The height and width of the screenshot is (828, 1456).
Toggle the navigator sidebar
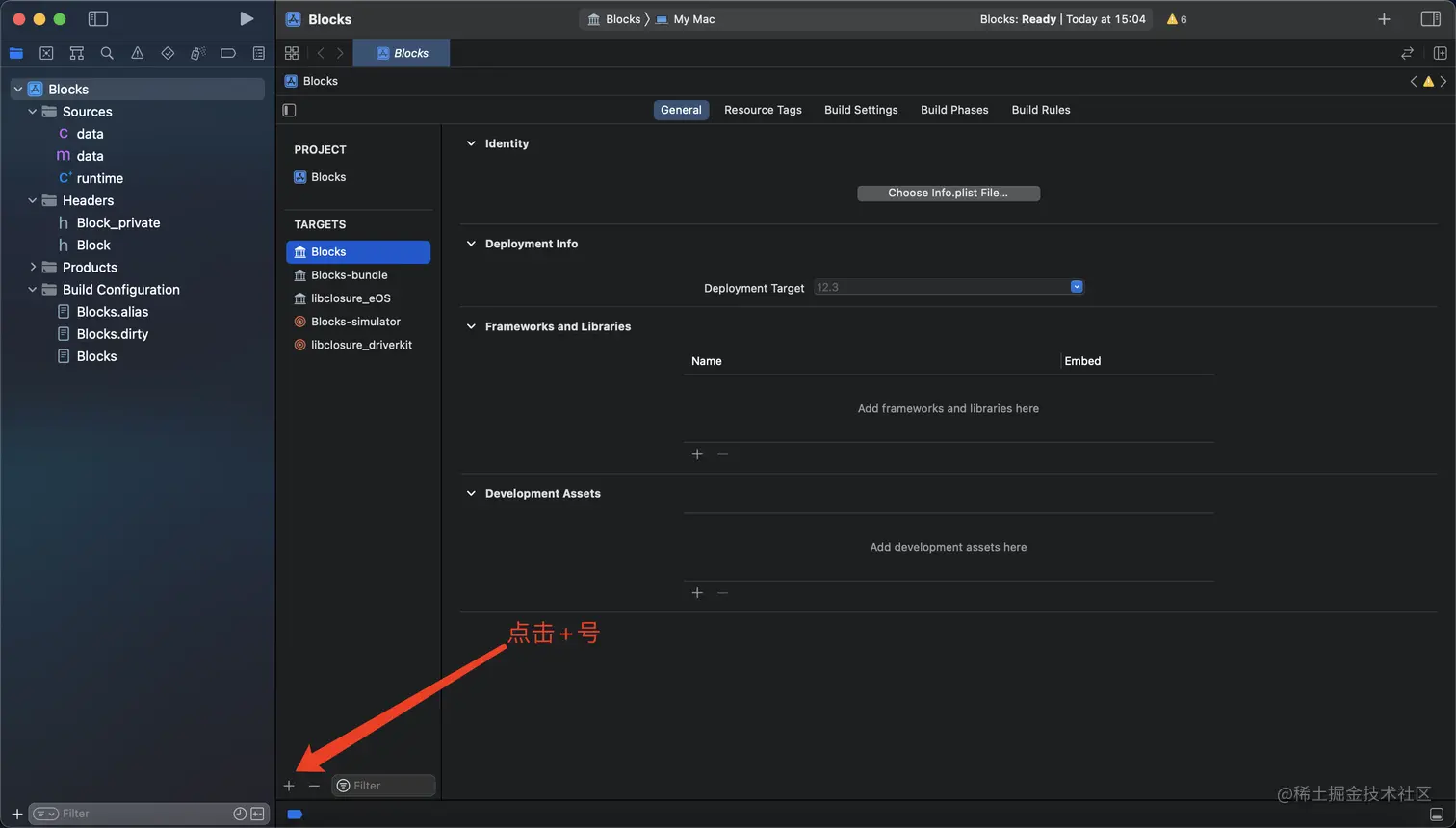pyautogui.click(x=98, y=18)
